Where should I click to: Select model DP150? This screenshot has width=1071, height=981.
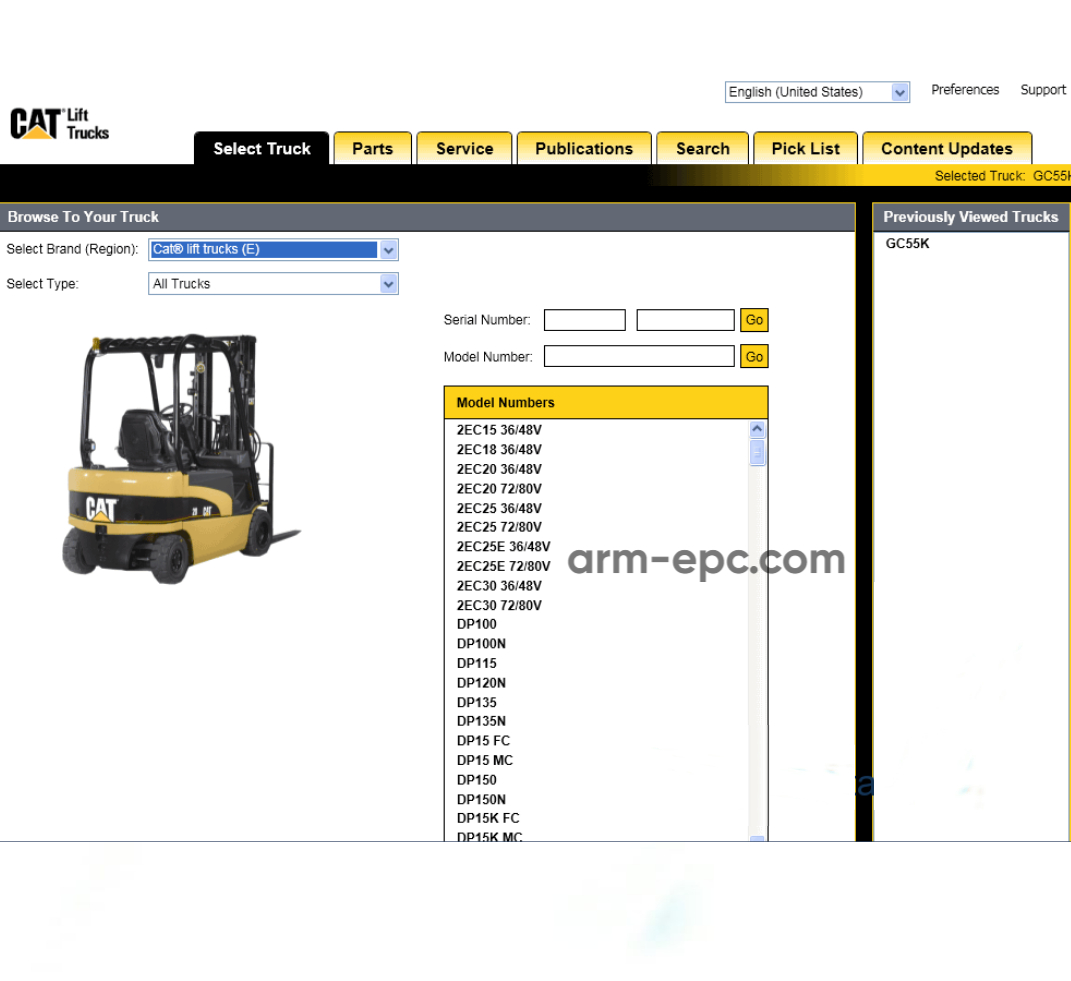(x=476, y=780)
